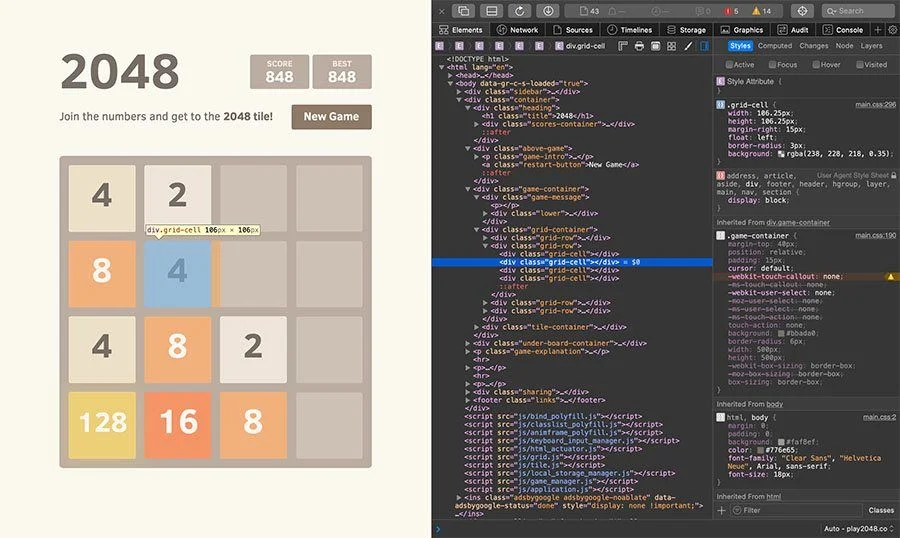Click the Search field in inspector toolbar
The height and width of the screenshot is (538, 900).
858,11
